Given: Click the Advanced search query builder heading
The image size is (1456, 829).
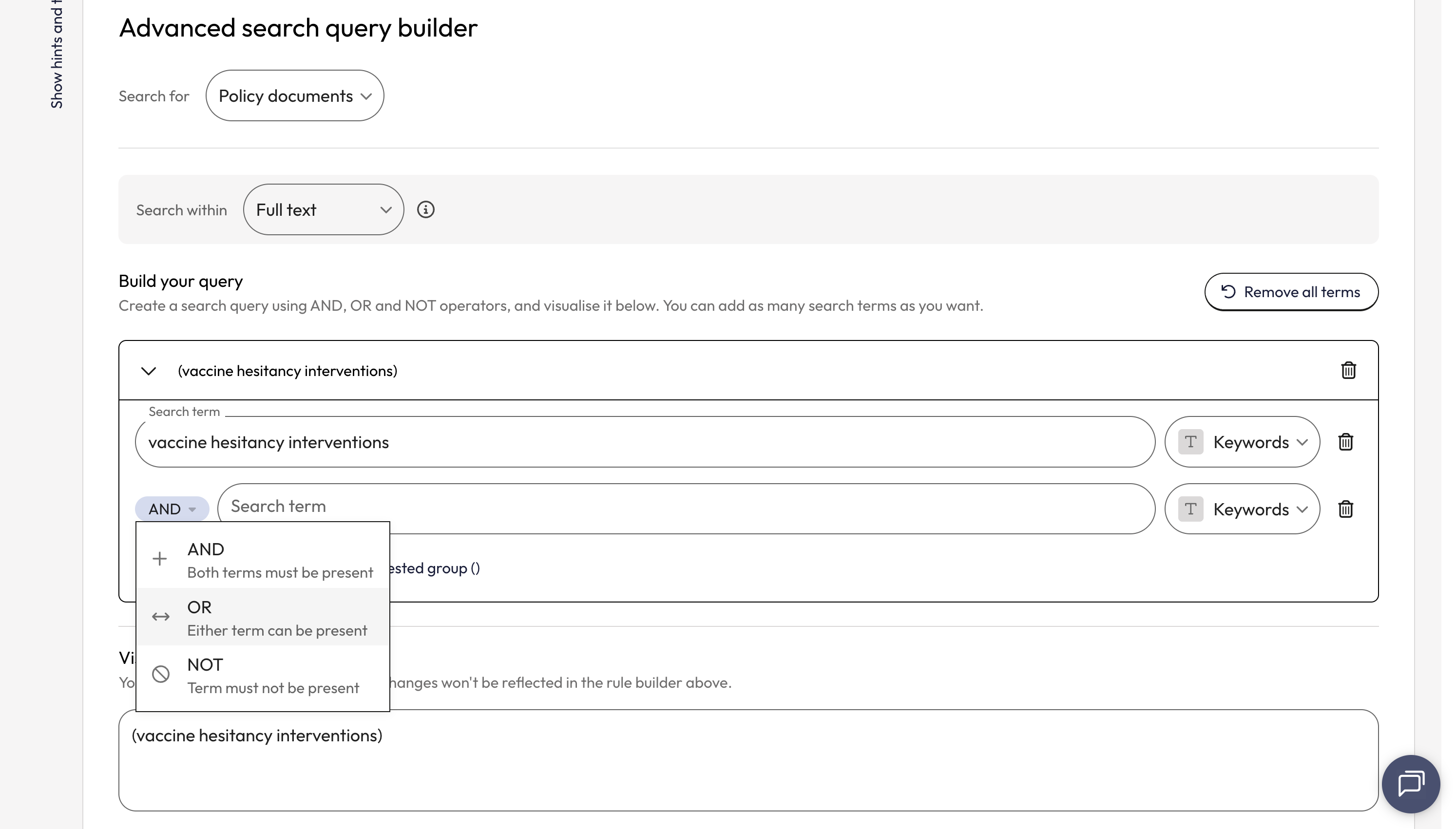Looking at the screenshot, I should [x=298, y=28].
